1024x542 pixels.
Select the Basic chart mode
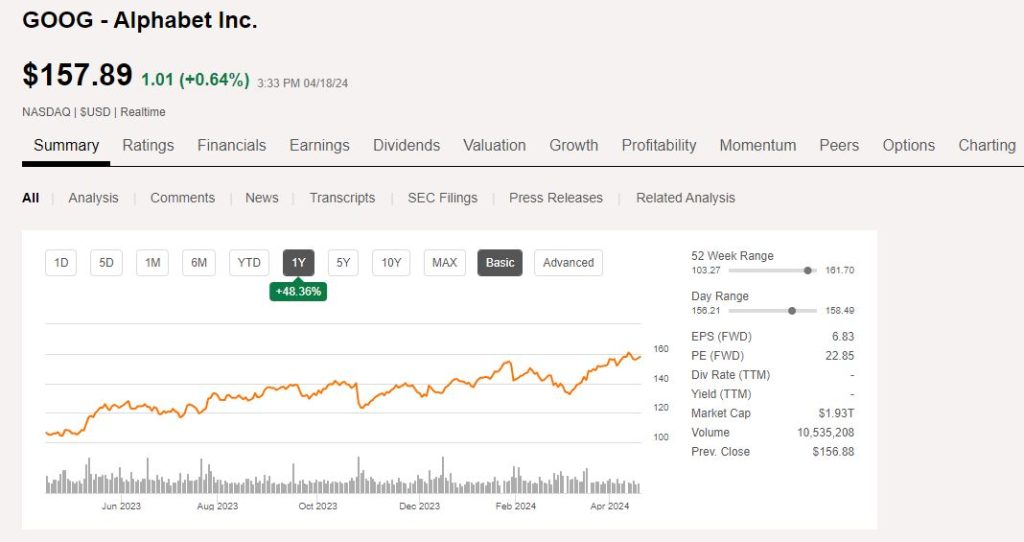point(500,263)
